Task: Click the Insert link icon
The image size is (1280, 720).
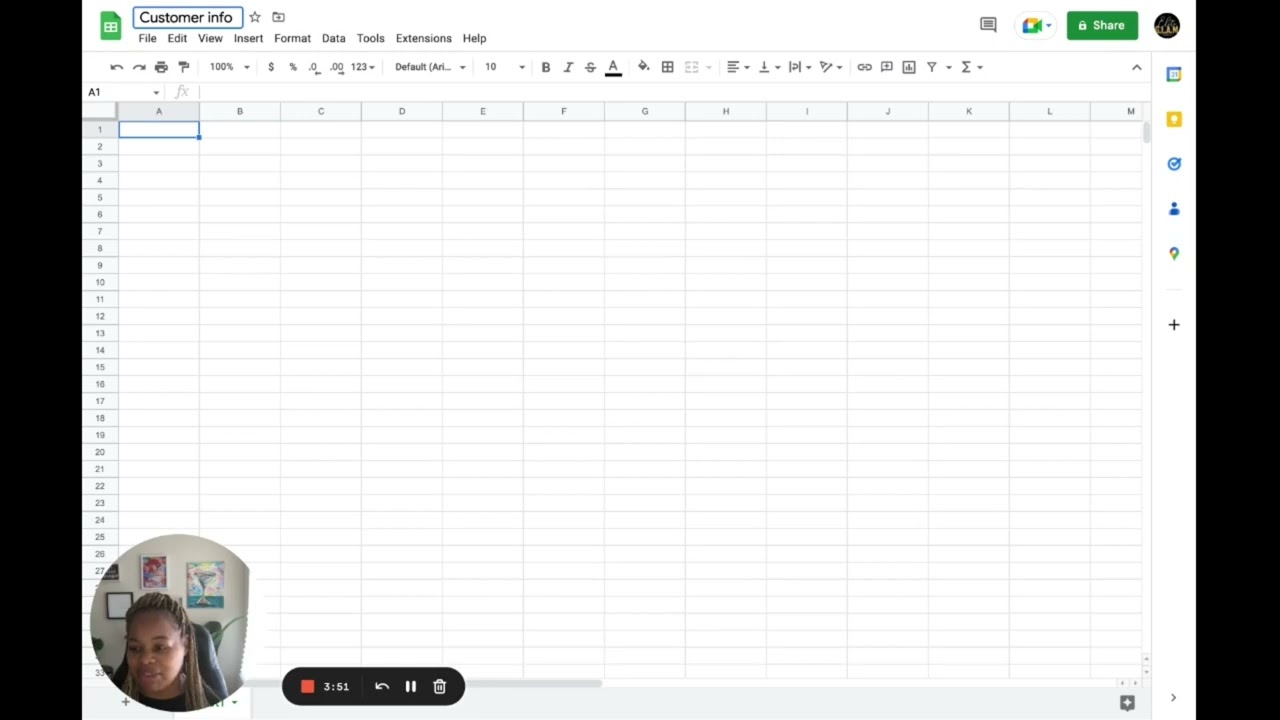Action: [865, 67]
